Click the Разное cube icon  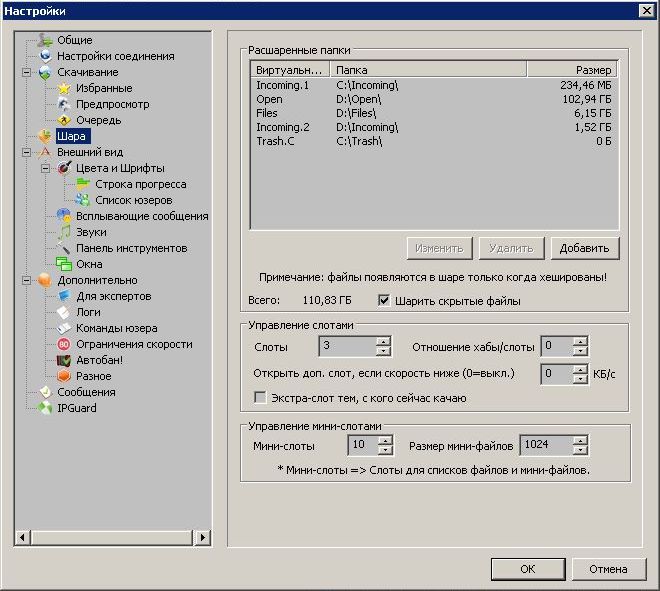coord(64,376)
